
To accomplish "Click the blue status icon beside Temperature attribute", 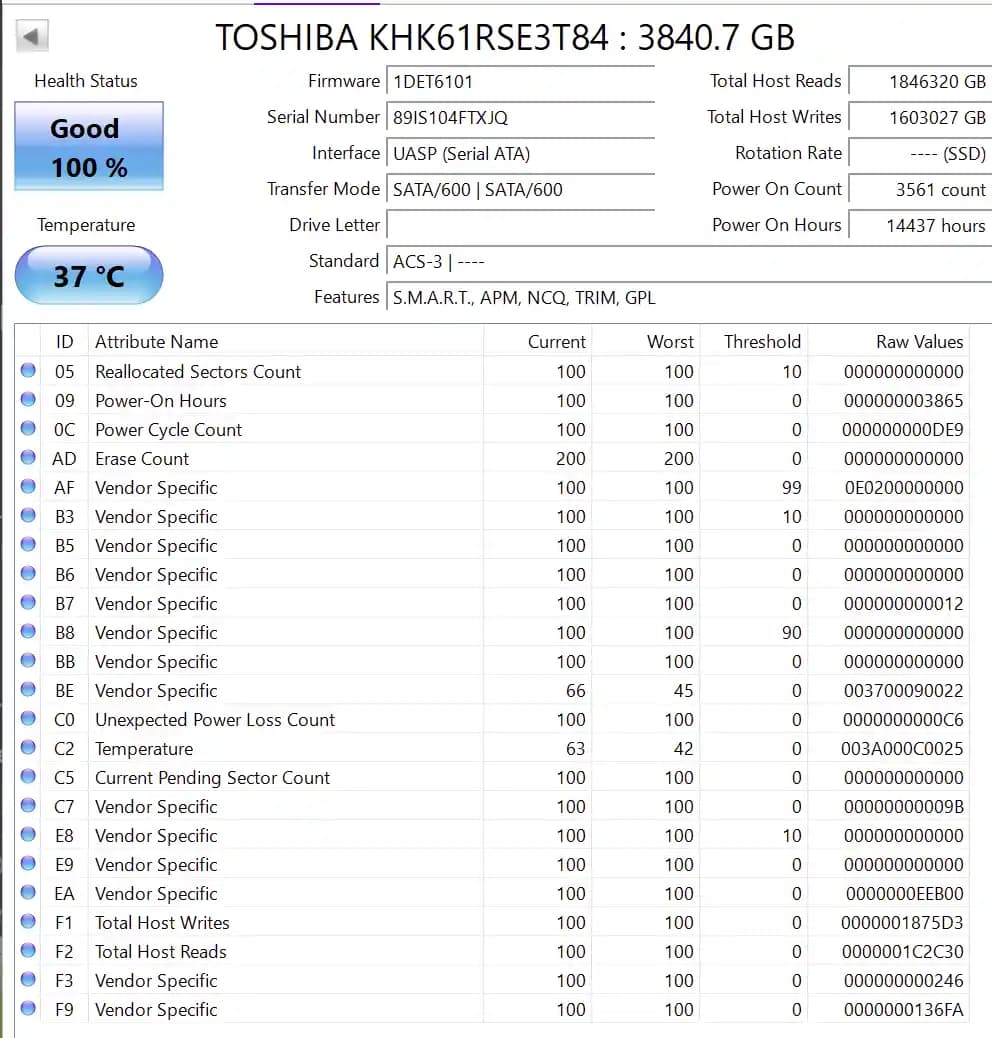I will click(26, 748).
